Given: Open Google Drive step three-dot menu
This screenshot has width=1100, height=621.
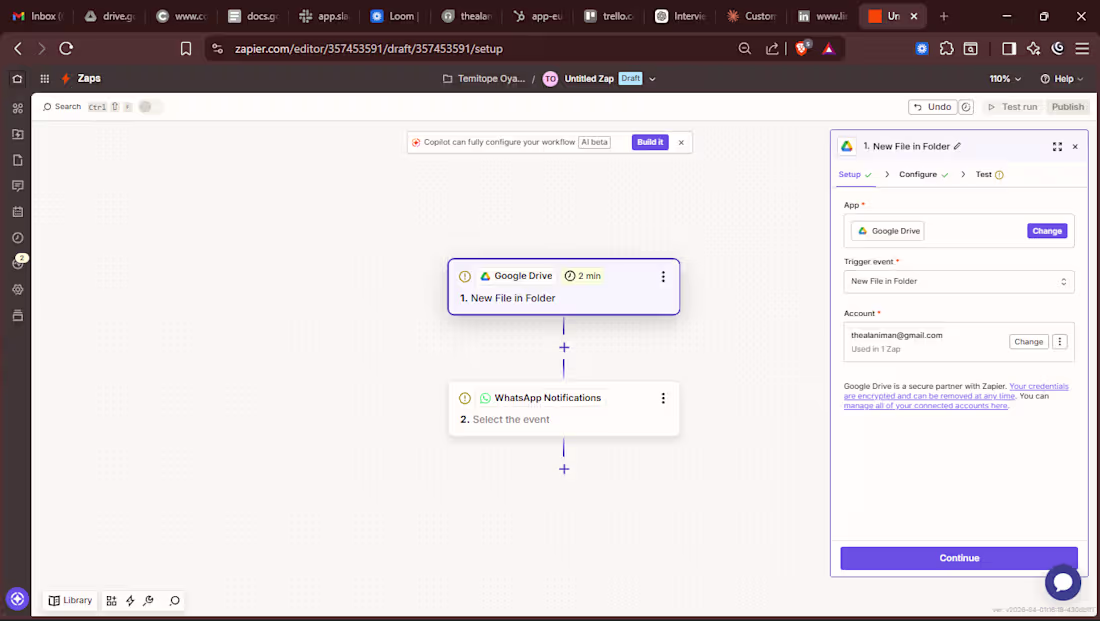Looking at the screenshot, I should (663, 276).
